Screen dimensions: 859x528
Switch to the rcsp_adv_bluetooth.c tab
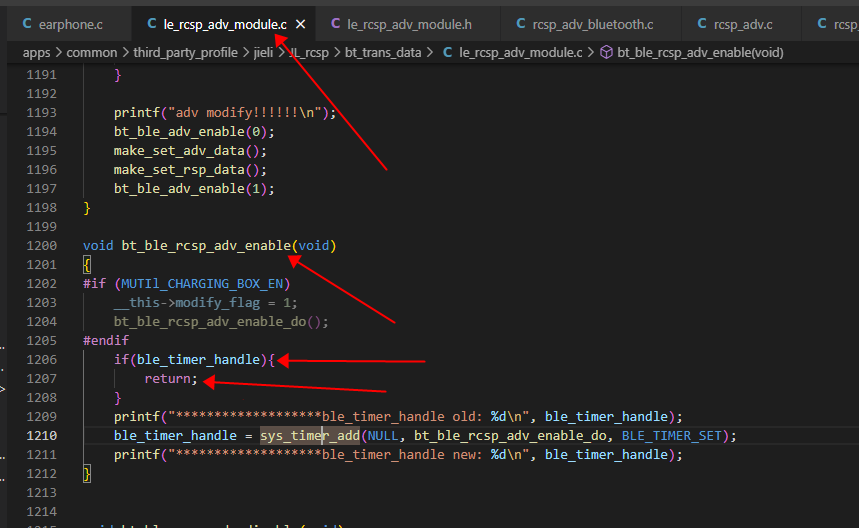click(x=592, y=25)
